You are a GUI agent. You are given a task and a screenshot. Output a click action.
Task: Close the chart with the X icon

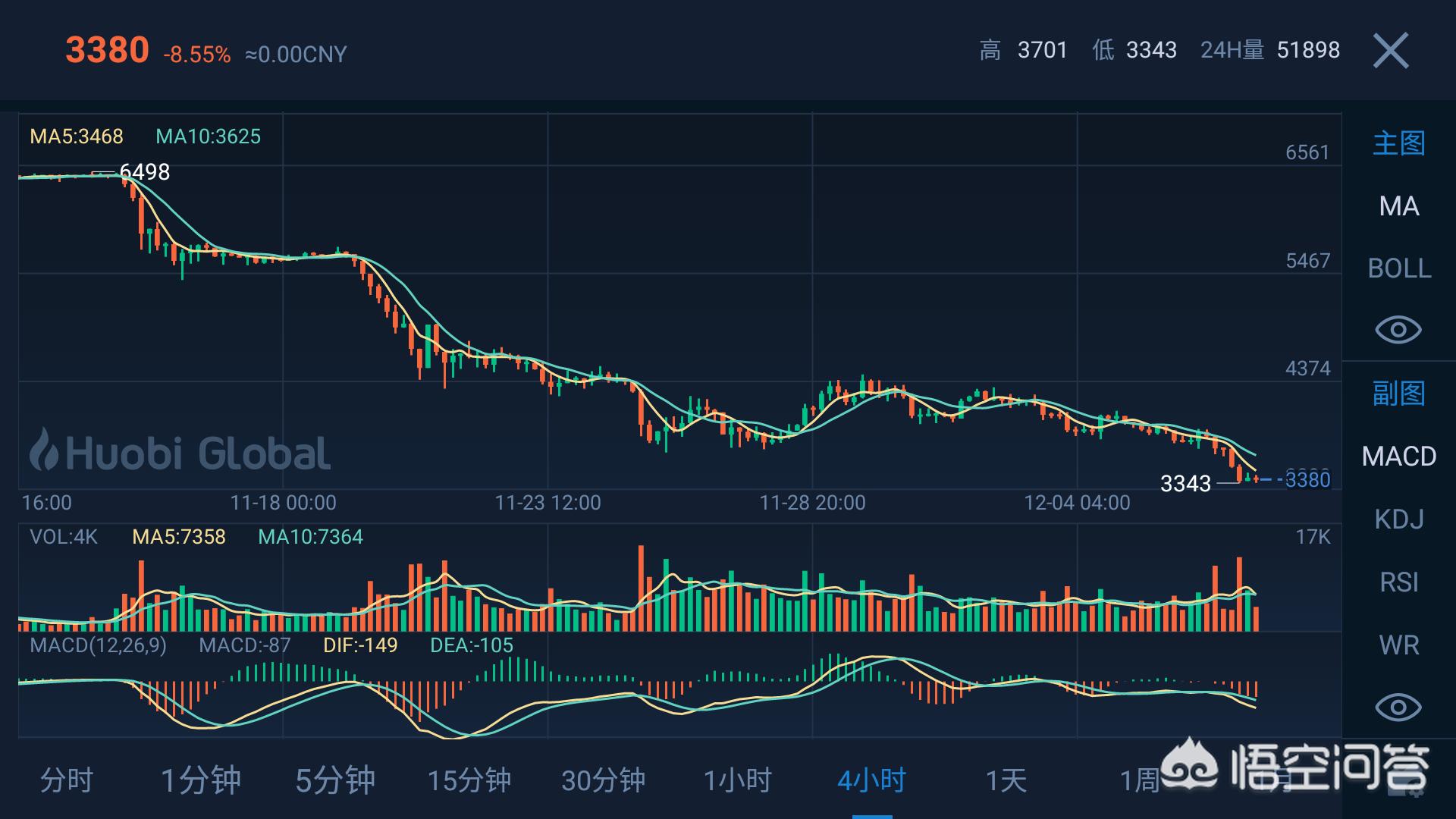pyautogui.click(x=1391, y=51)
